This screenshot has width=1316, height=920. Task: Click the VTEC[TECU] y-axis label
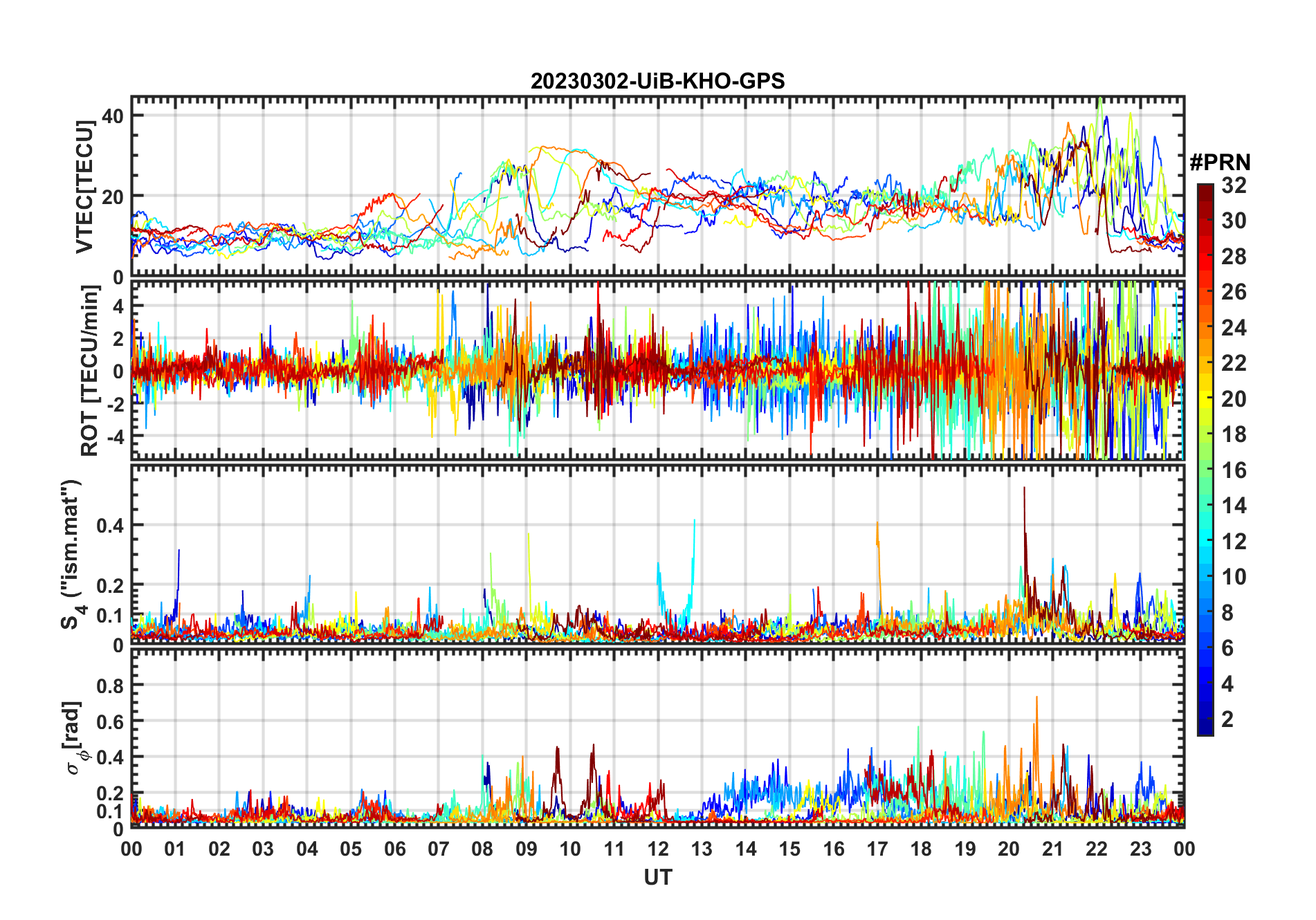[x=85, y=187]
